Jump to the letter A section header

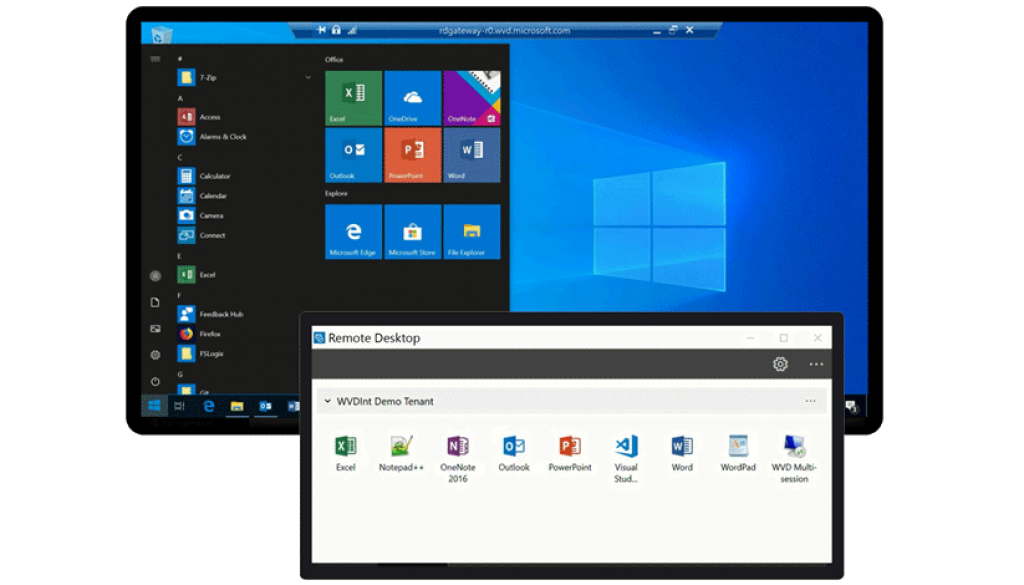tap(180, 98)
